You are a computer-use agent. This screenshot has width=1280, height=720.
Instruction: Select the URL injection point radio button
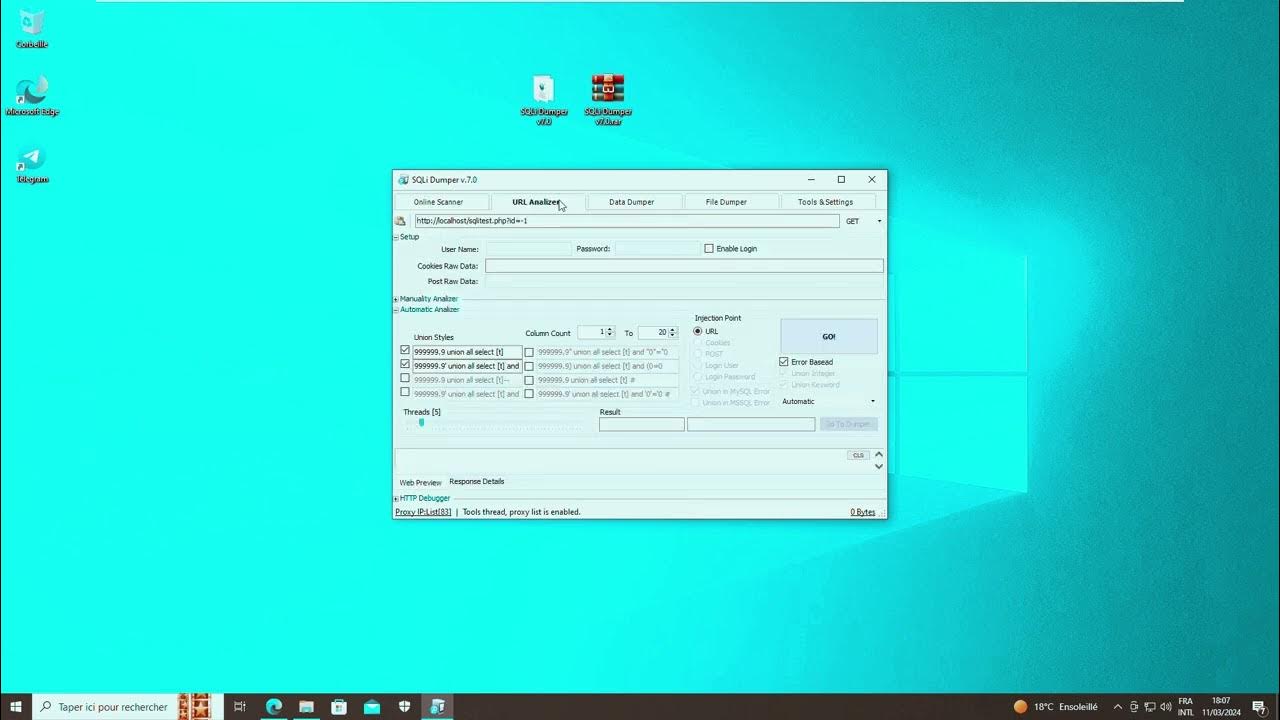[x=698, y=331]
